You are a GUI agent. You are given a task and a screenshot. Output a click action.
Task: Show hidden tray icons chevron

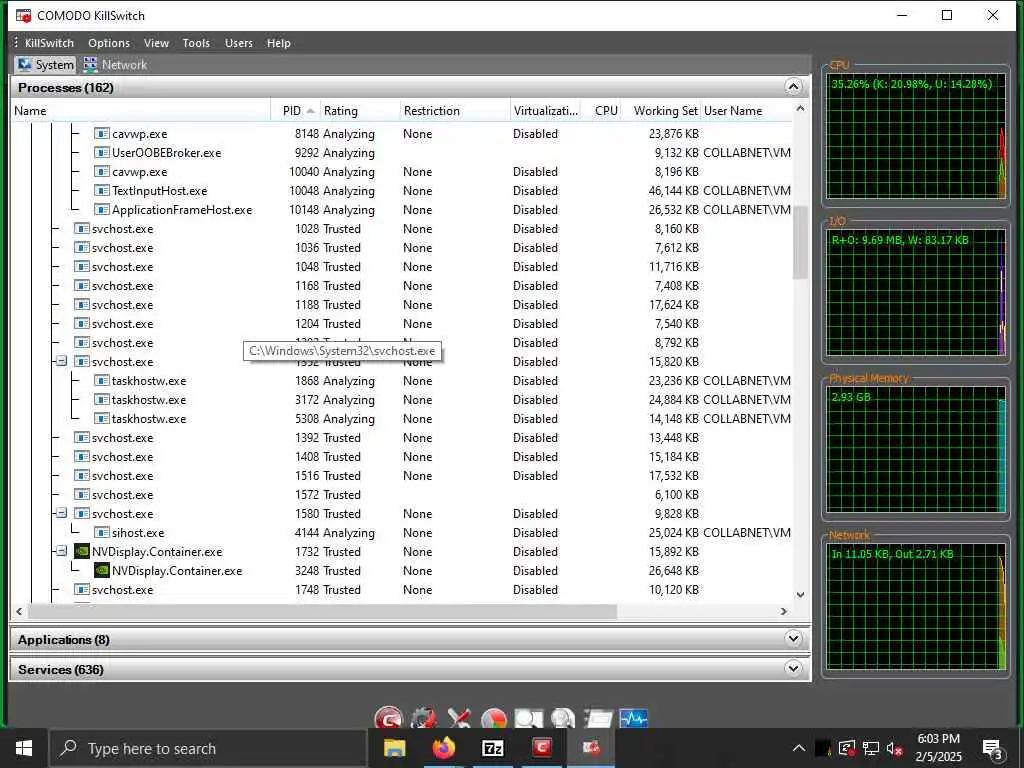click(799, 748)
